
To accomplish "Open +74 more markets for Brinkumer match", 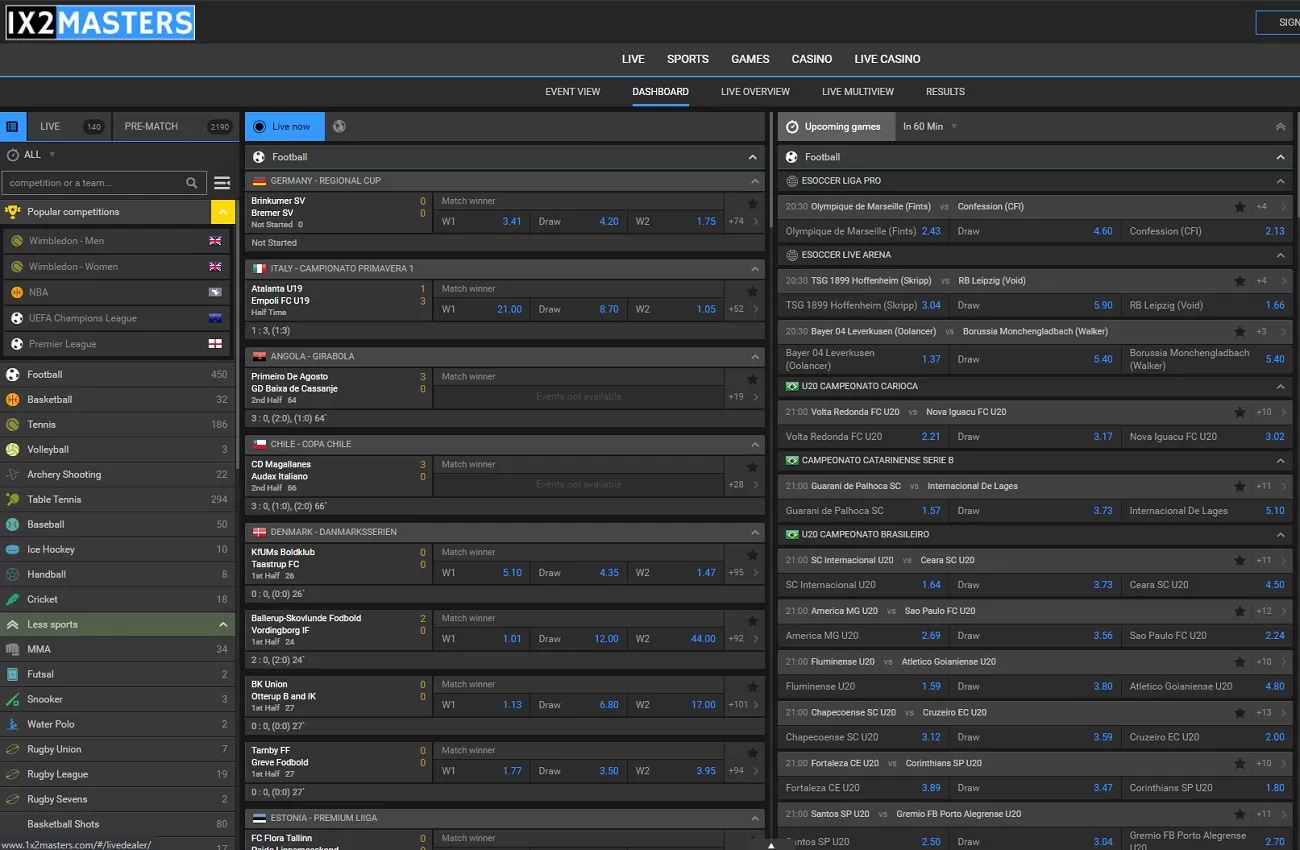I will 741,222.
